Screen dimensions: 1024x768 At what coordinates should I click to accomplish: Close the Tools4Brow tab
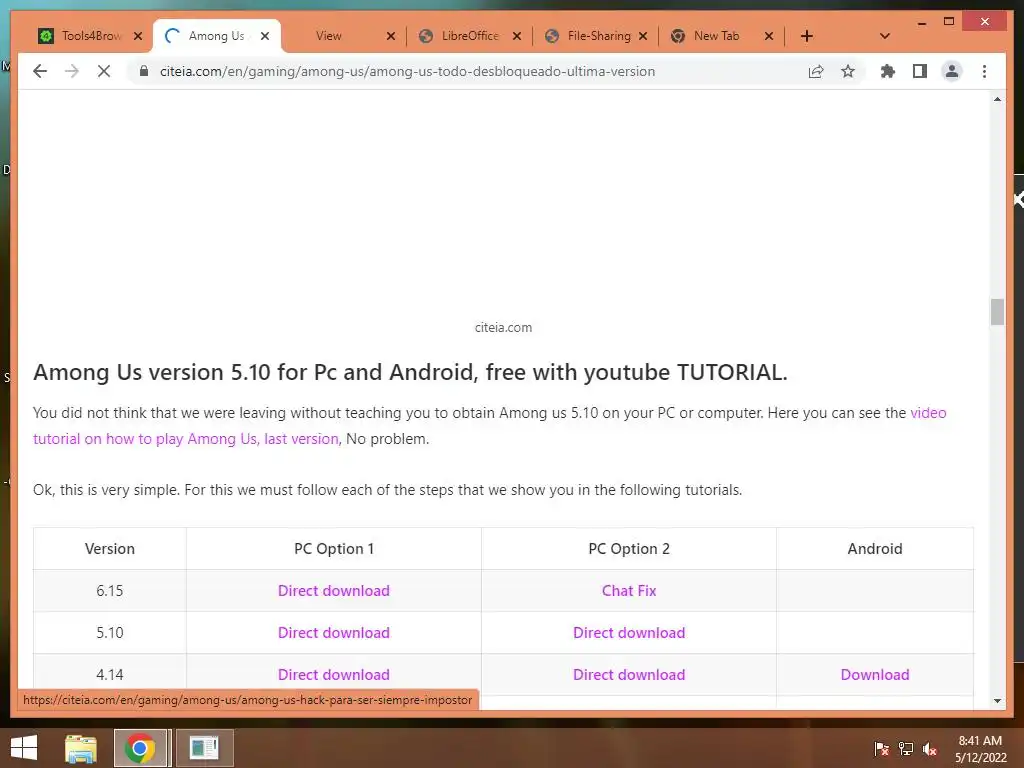click(138, 36)
